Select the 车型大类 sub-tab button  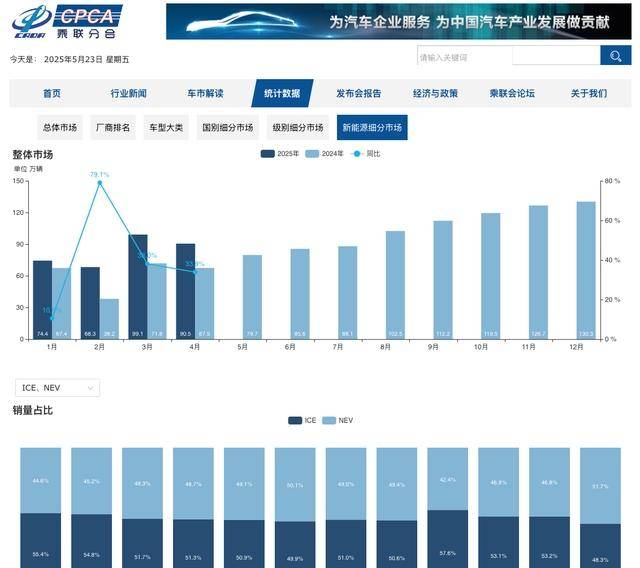pyautogui.click(x=166, y=128)
